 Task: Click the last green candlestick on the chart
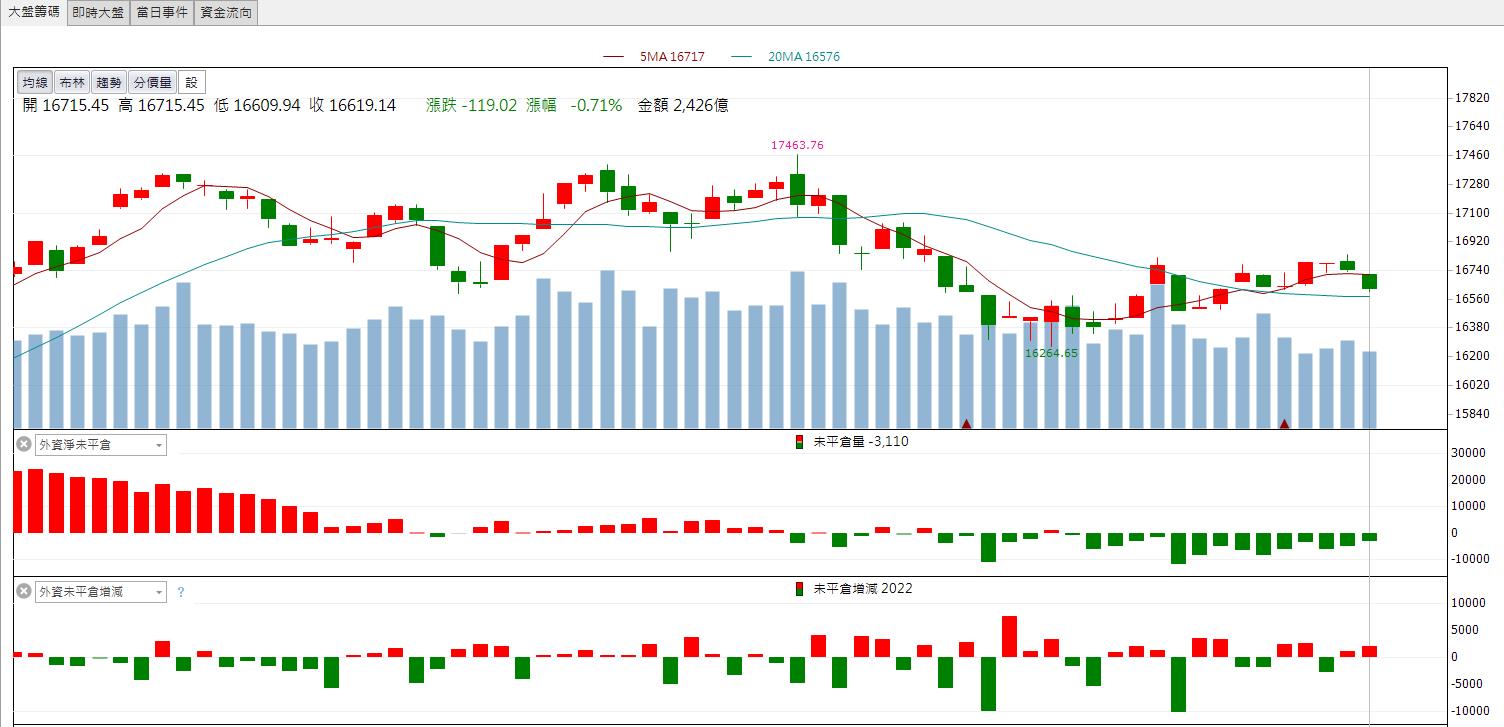[1369, 281]
